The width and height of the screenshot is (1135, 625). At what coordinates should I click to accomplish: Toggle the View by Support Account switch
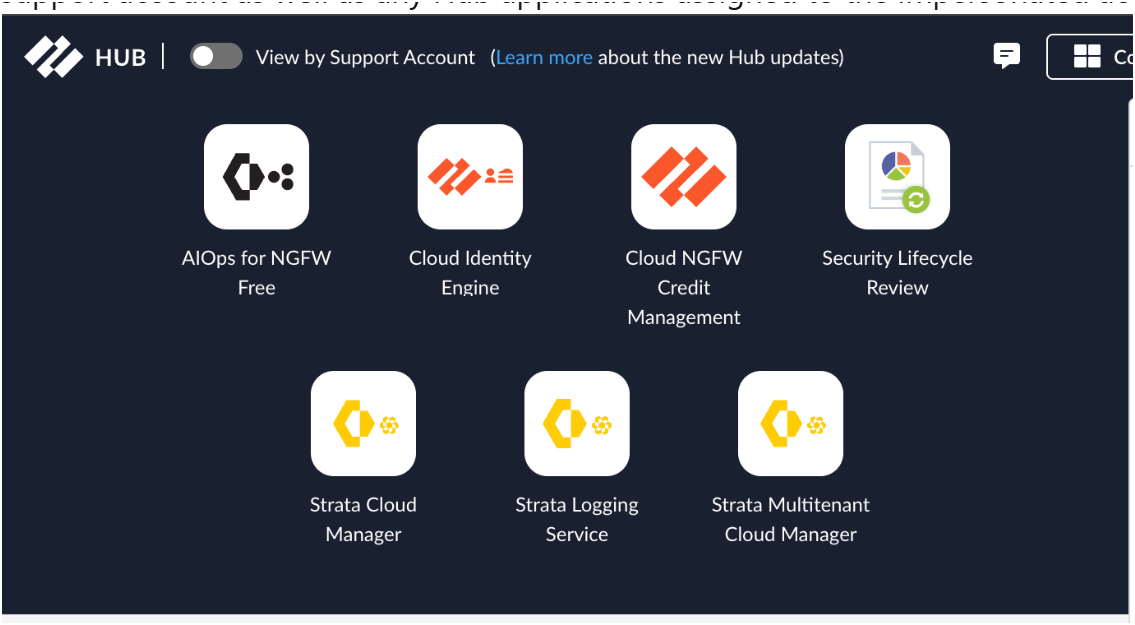pyautogui.click(x=216, y=57)
